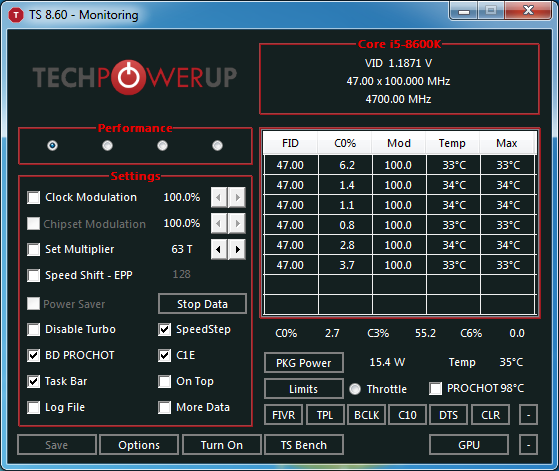
Task: Click the 15.4 W package power value
Action: pos(387,362)
